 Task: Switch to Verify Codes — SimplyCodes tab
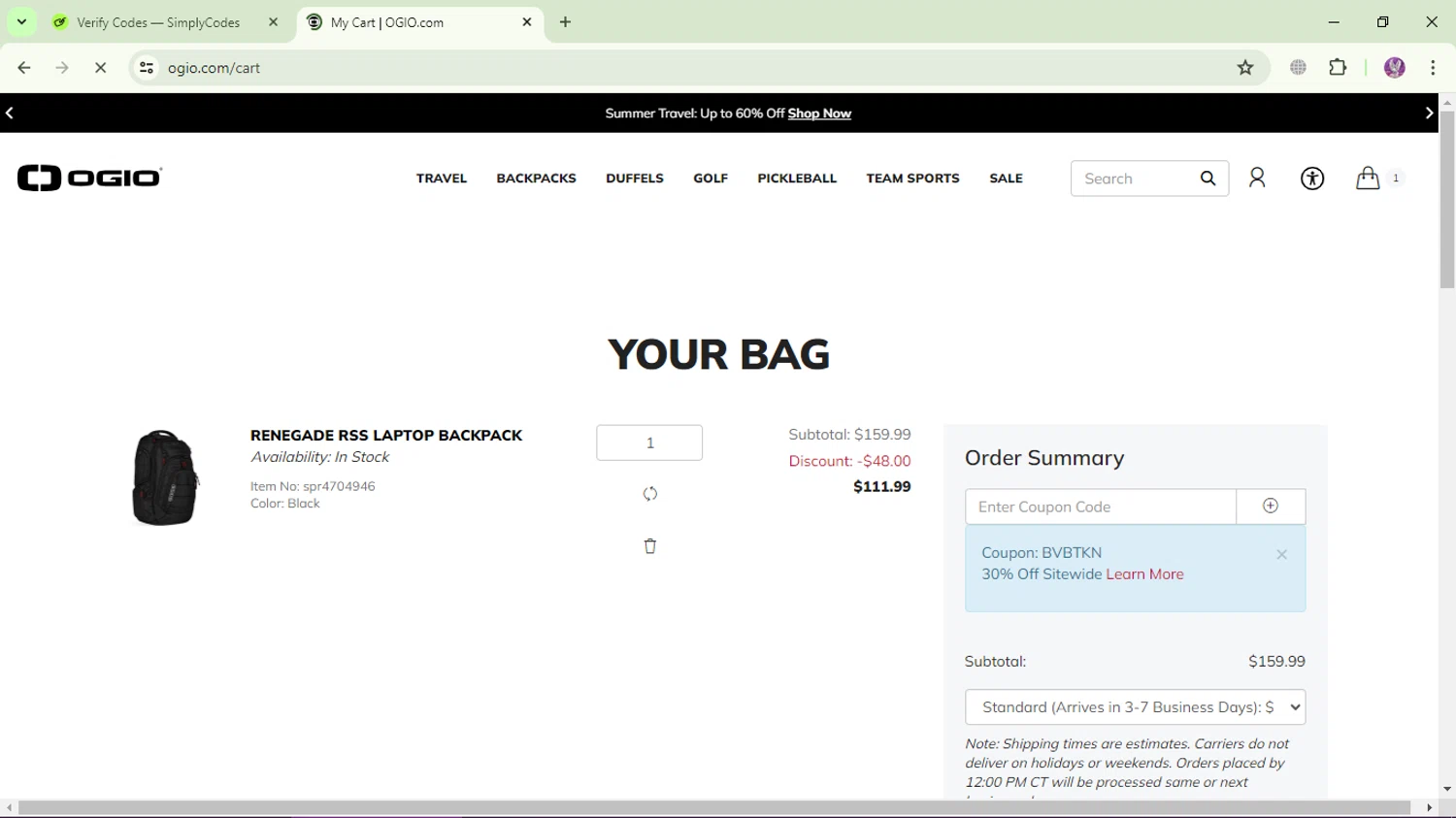(160, 22)
